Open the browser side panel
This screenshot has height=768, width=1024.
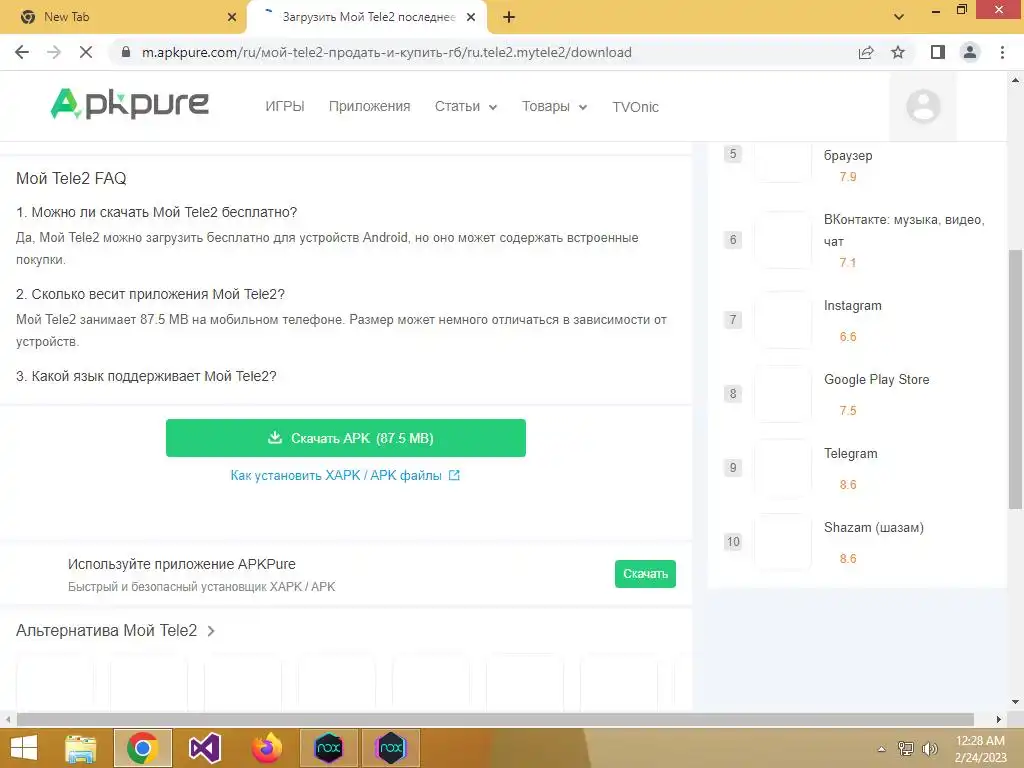[x=938, y=52]
